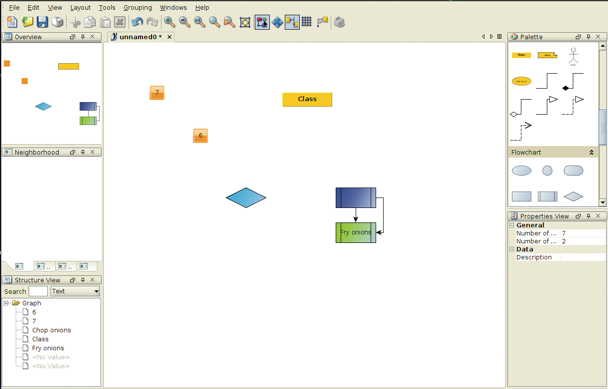The image size is (608, 389).
Task: Click the New document toolbar icon
Action: (12, 22)
